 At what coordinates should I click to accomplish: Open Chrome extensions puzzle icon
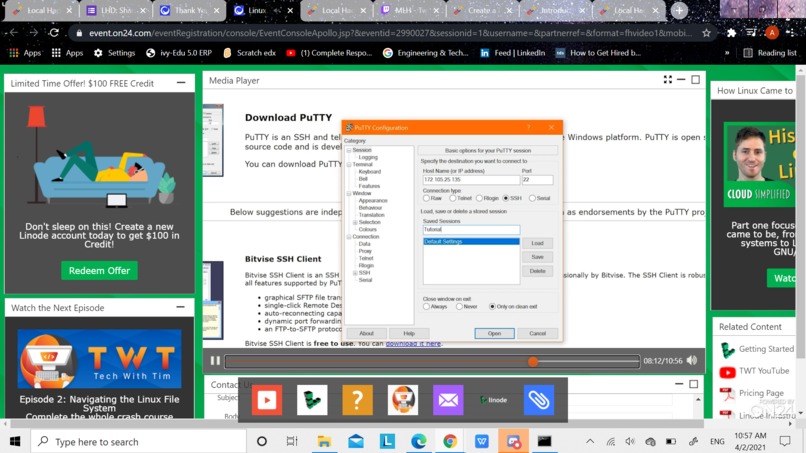(x=731, y=33)
